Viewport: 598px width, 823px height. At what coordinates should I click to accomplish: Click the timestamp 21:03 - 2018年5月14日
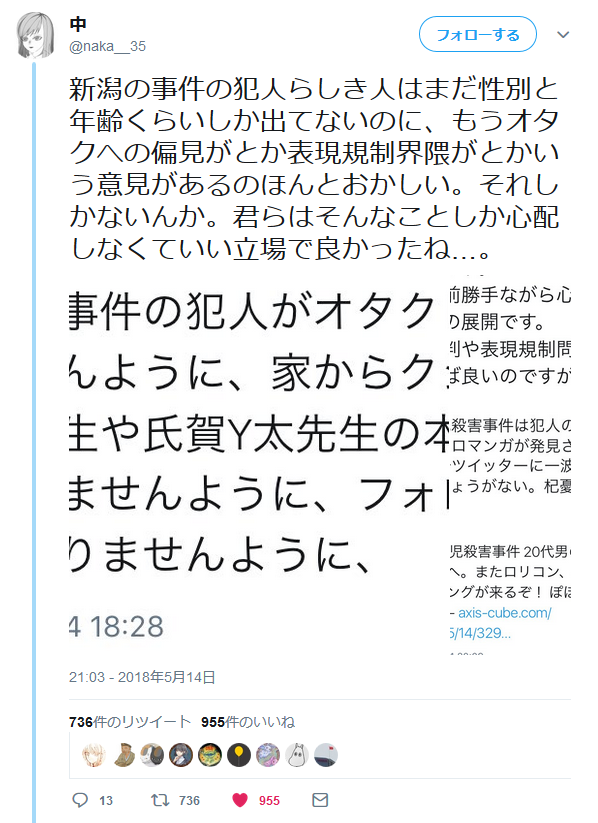click(142, 677)
